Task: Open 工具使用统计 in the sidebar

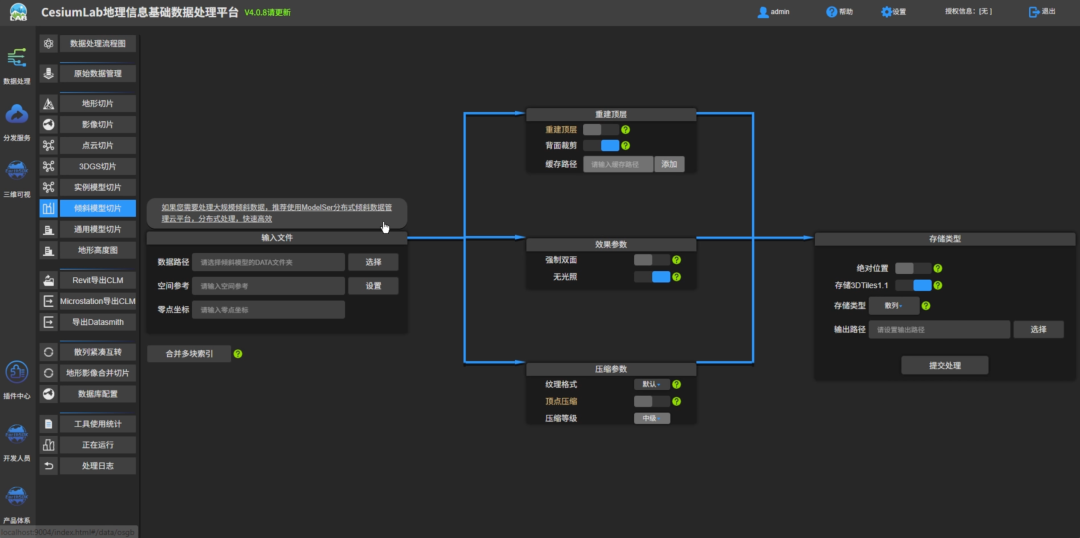Action: point(98,424)
